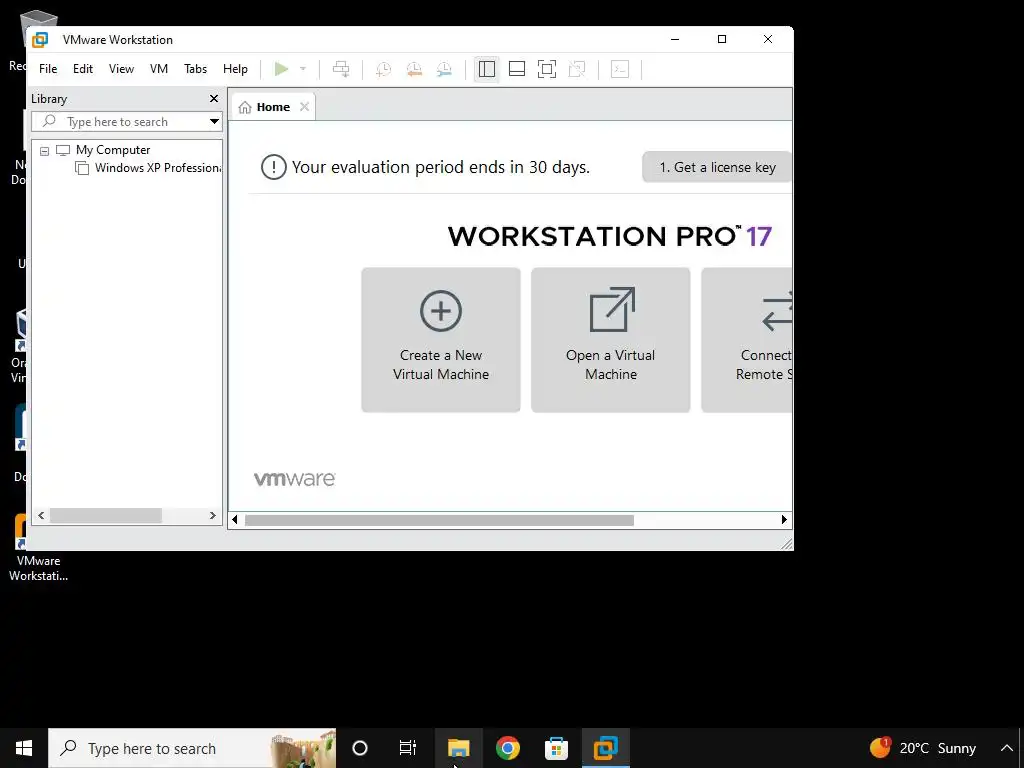Take a snapshot toolbar icon

click(x=383, y=69)
